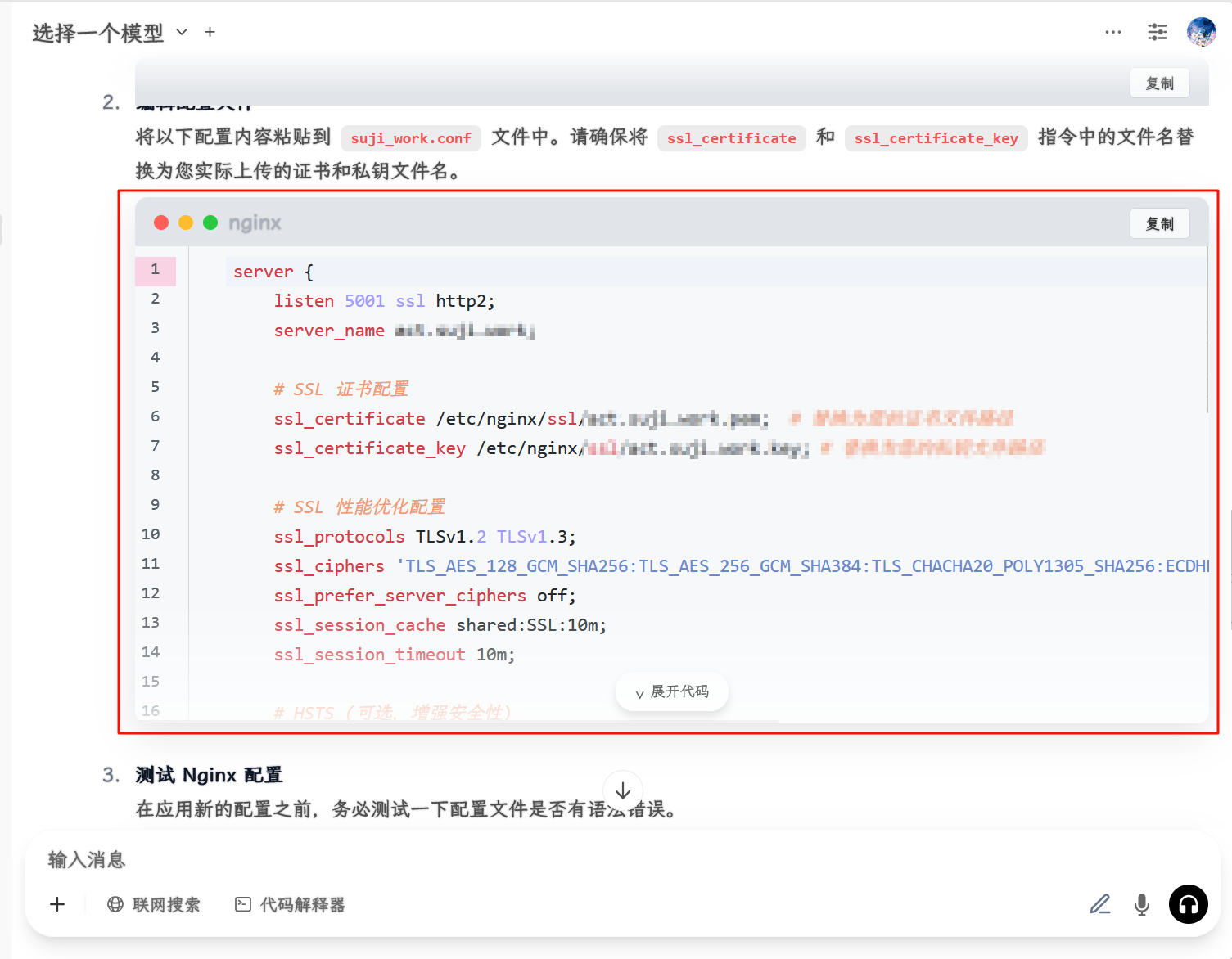Click inline code ssl_certificate in paragraph
Image resolution: width=1232 pixels, height=959 pixels.
click(x=731, y=138)
